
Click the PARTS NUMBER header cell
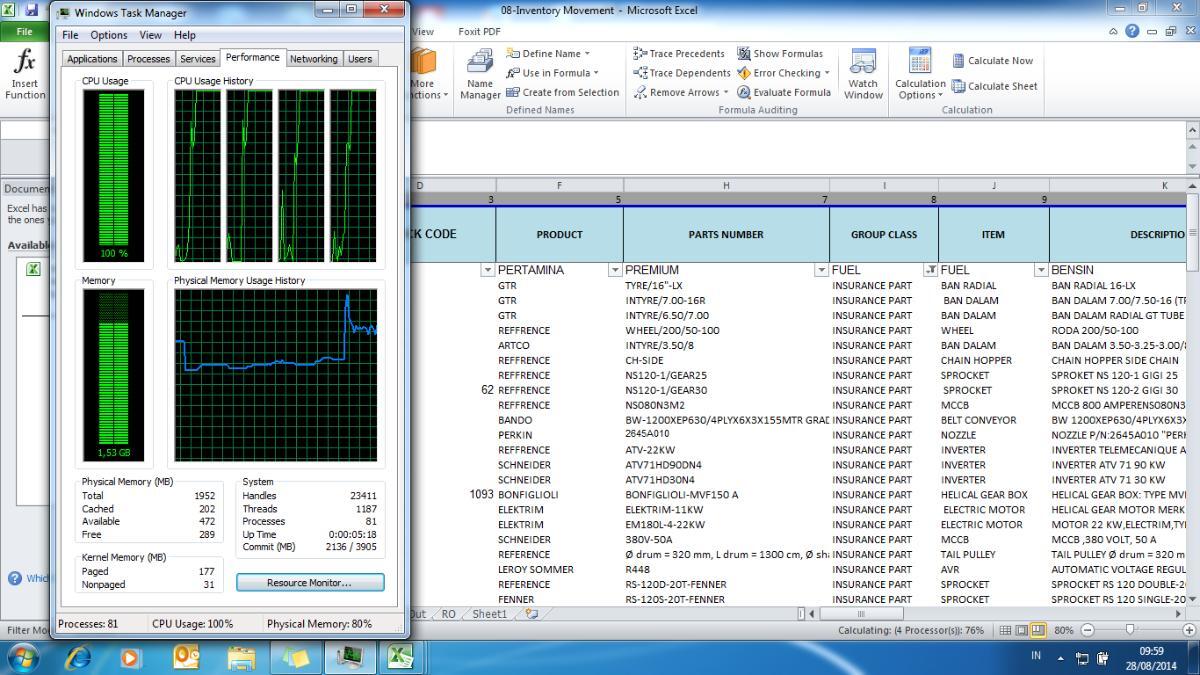pos(726,234)
